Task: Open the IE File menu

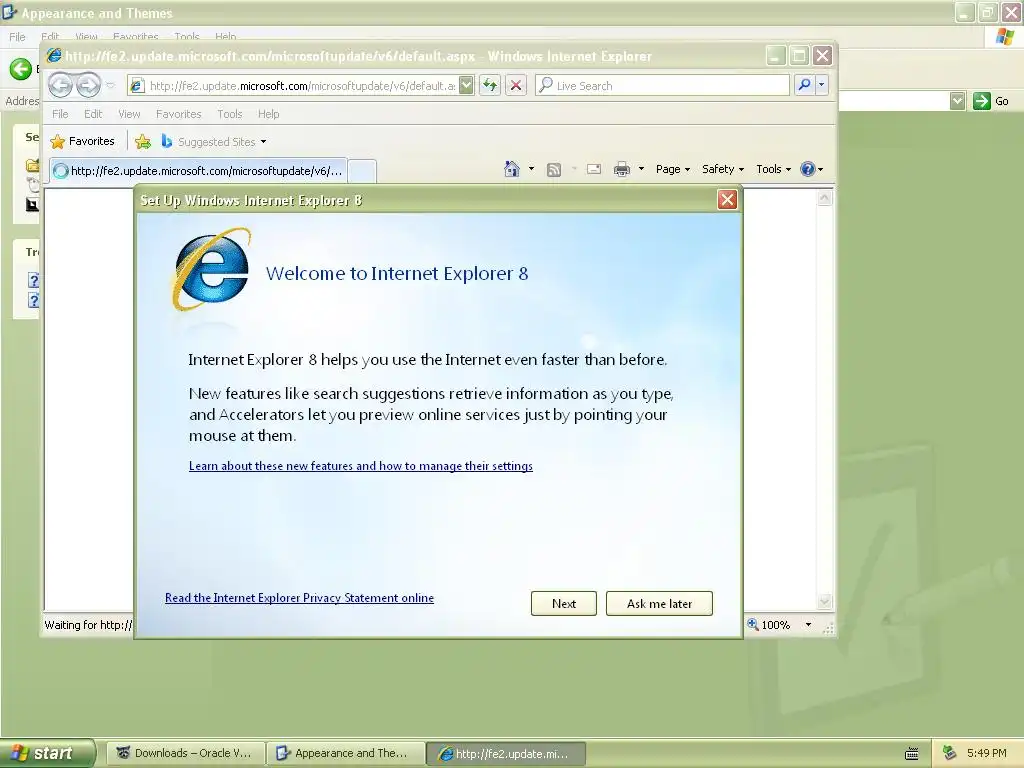Action: [60, 114]
